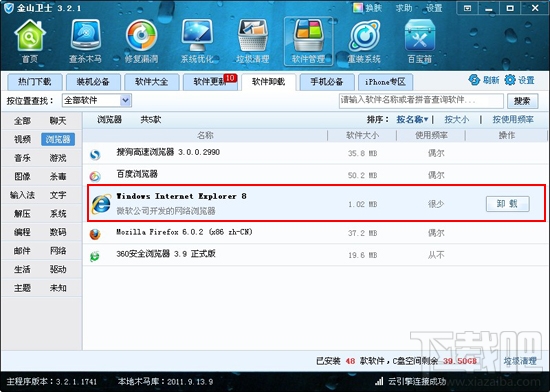The width and height of the screenshot is (550, 392).
Task: Select 视频 category
Action: 22,139
